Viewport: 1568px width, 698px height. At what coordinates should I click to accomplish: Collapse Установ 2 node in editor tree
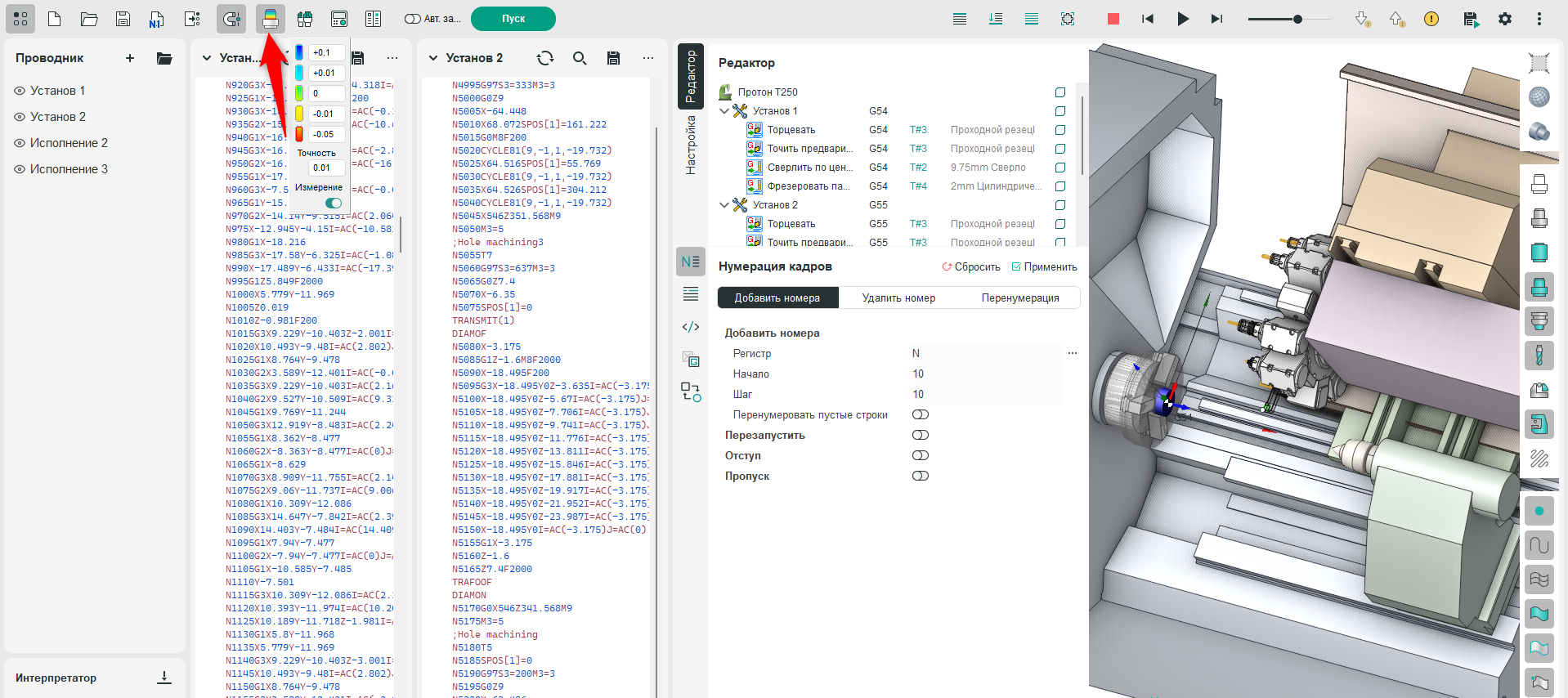pos(724,205)
